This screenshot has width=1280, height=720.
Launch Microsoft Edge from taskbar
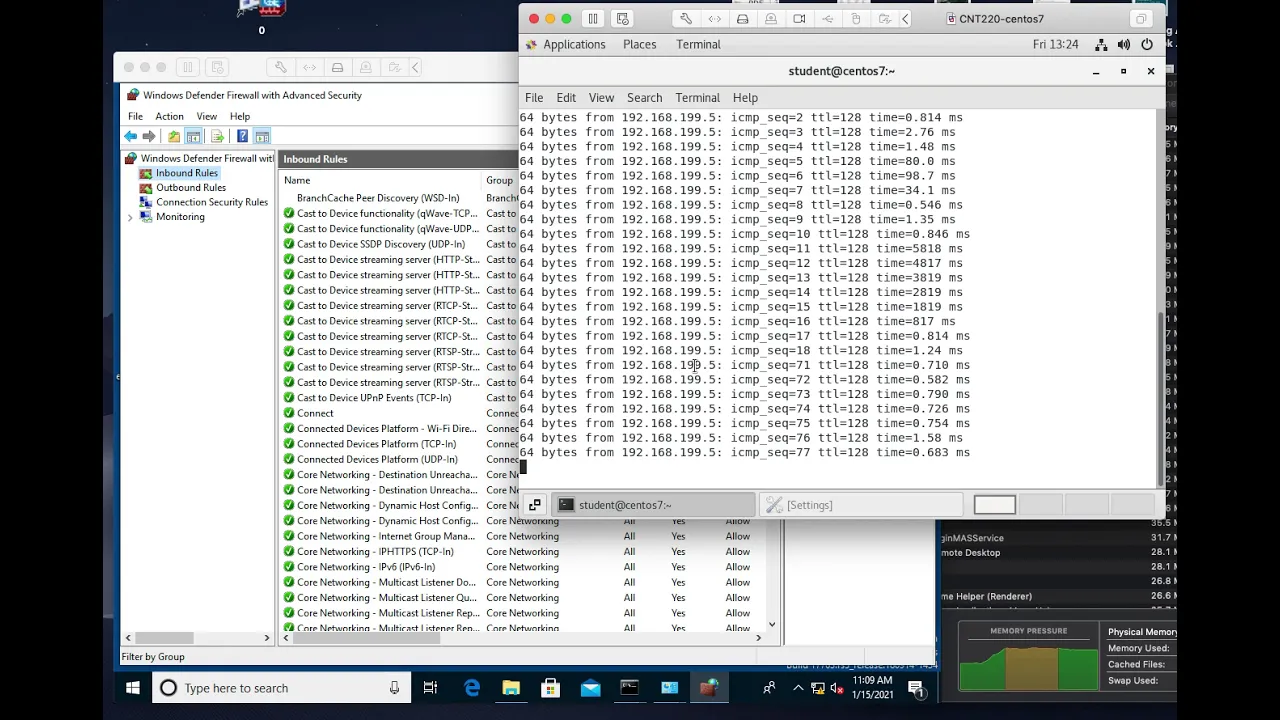click(x=471, y=688)
